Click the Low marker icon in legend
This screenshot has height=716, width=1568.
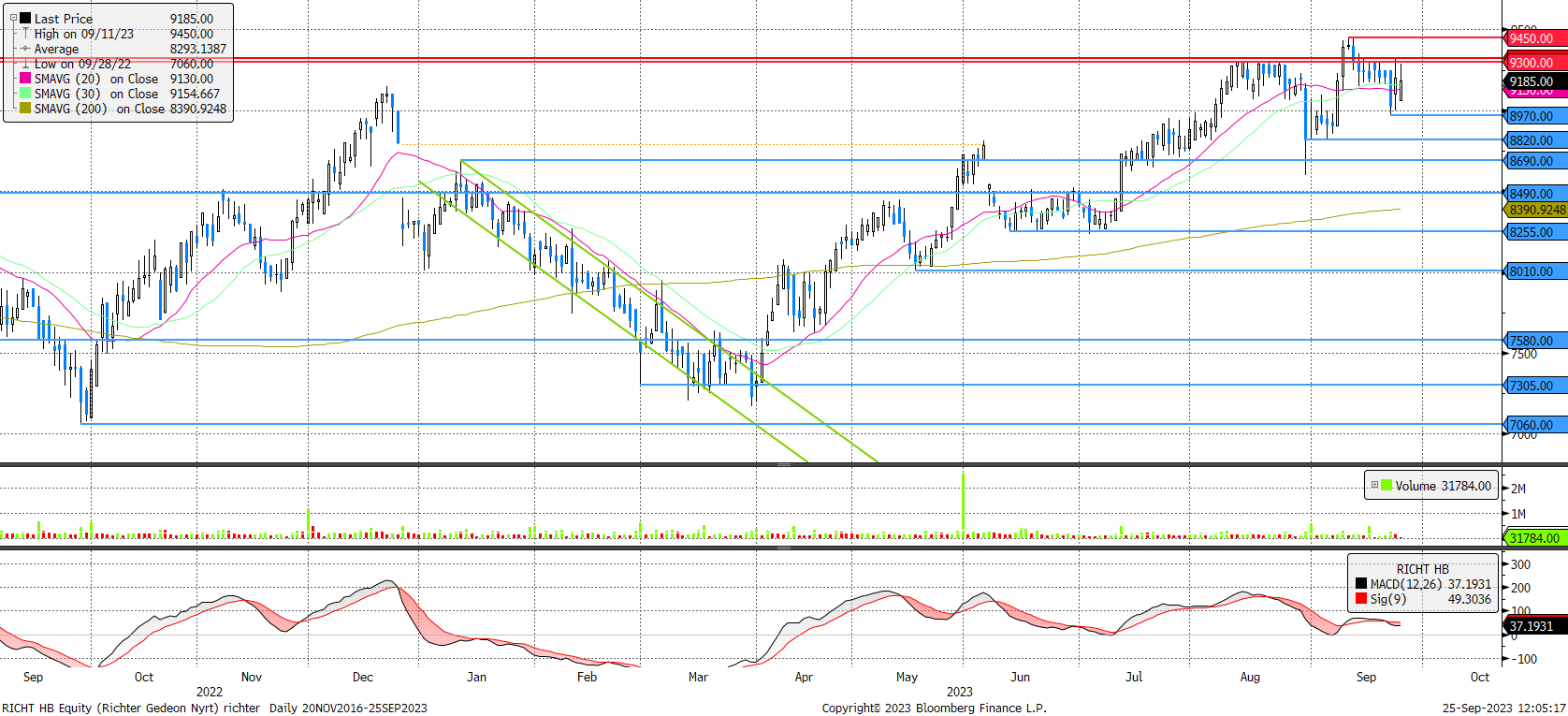pos(25,64)
